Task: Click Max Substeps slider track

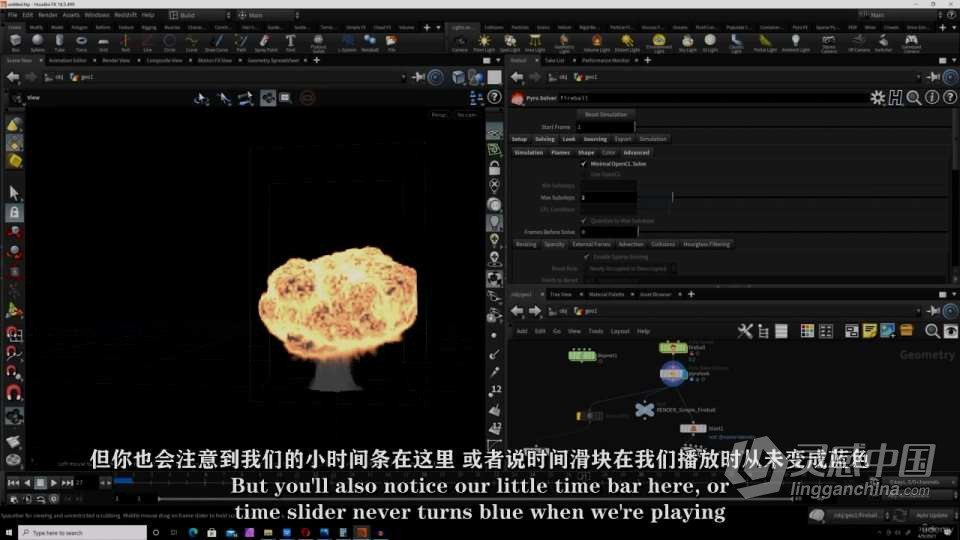Action: coord(795,198)
